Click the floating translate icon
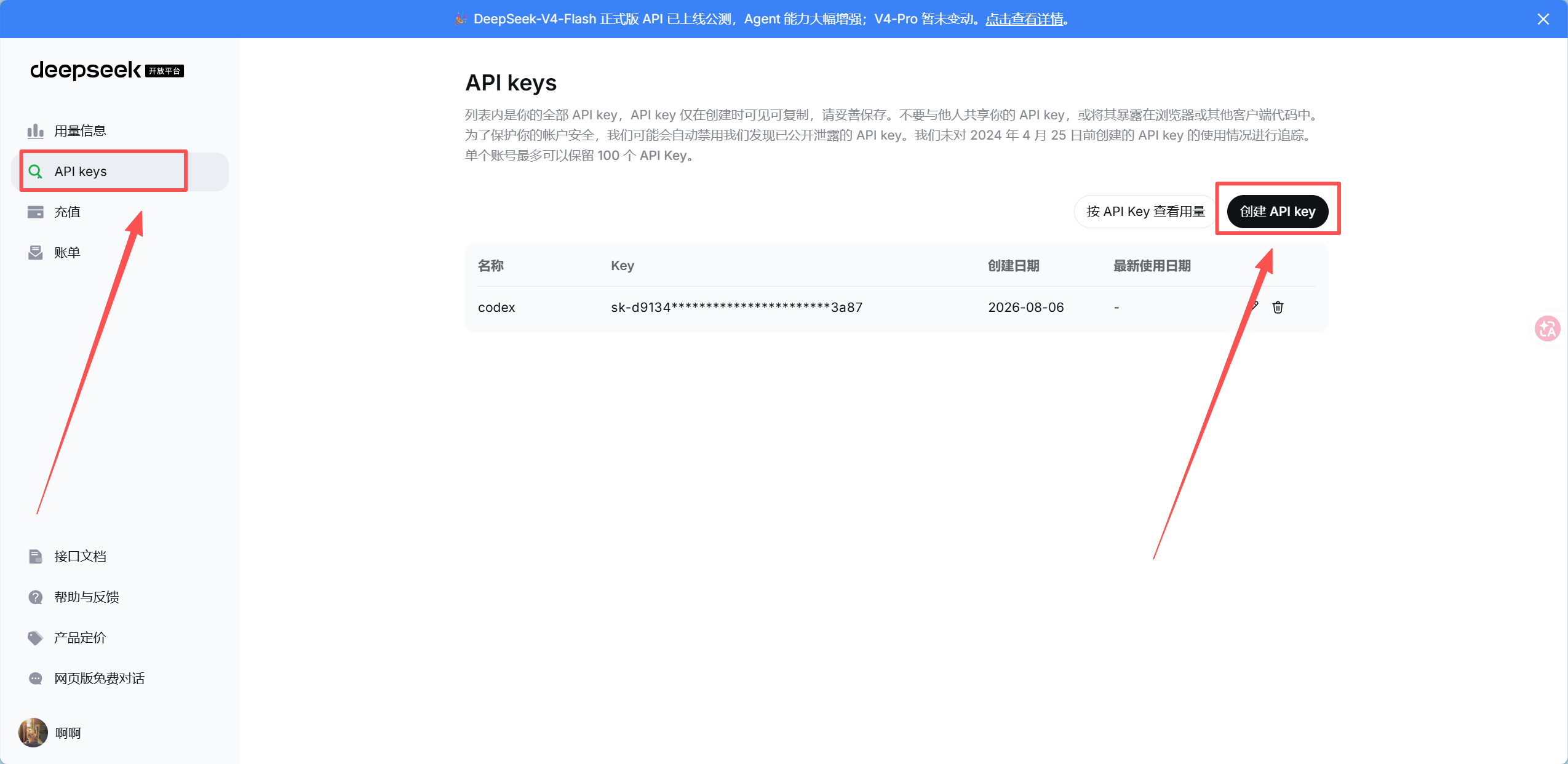The width and height of the screenshot is (1568, 764). coord(1547,328)
